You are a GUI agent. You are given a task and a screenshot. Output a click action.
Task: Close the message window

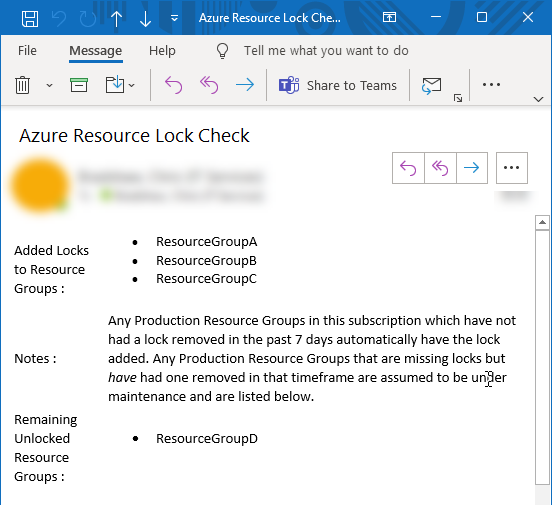[528, 17]
